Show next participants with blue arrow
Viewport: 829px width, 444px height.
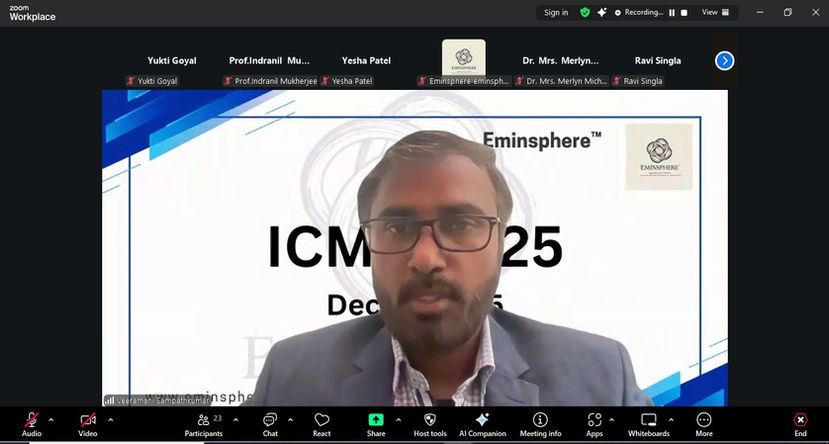724,61
